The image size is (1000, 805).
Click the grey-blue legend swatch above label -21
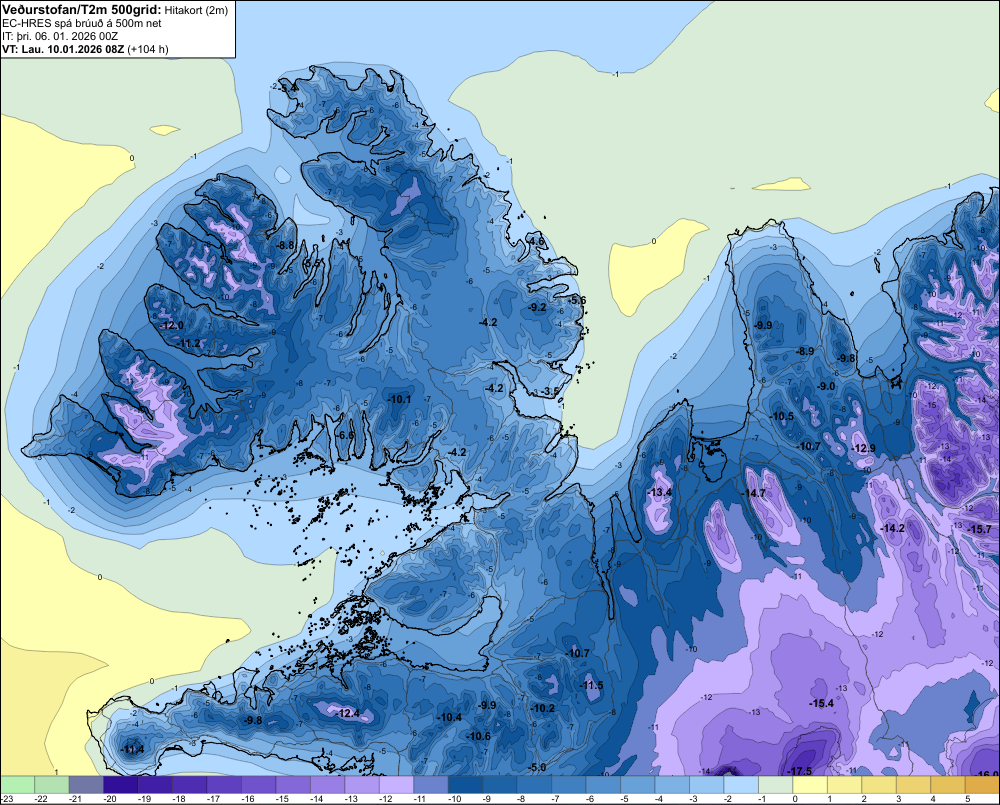point(86,785)
